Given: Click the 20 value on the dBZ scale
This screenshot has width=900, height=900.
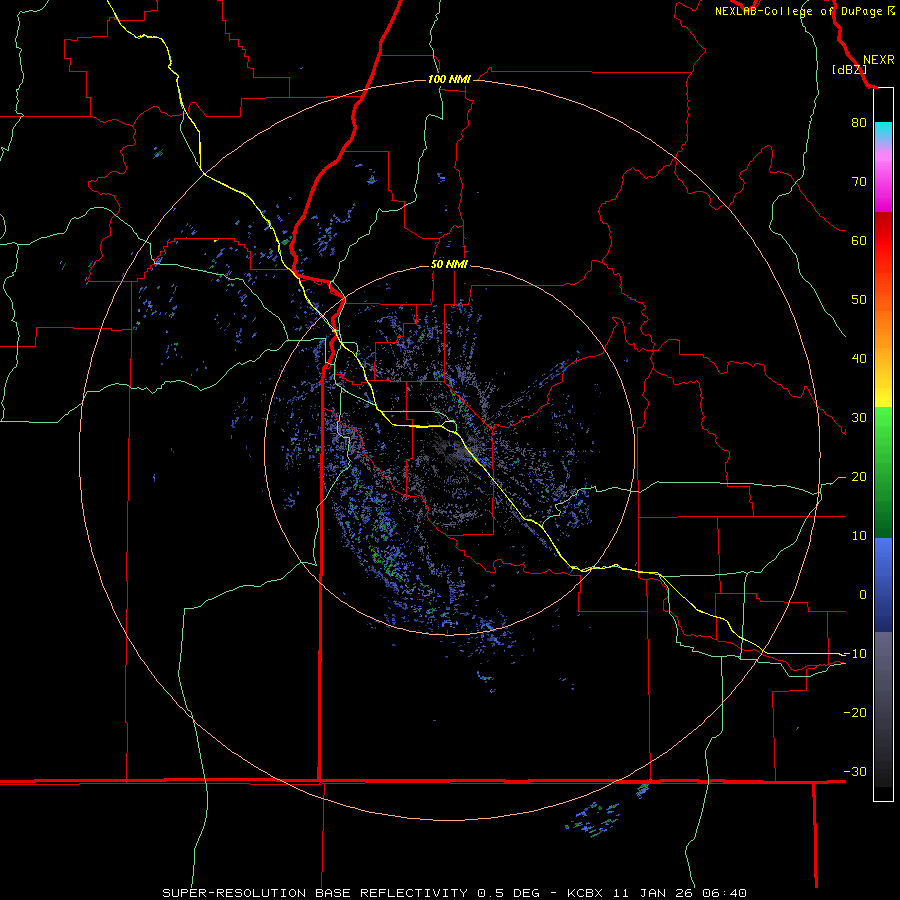Looking at the screenshot, I should click(x=859, y=476).
